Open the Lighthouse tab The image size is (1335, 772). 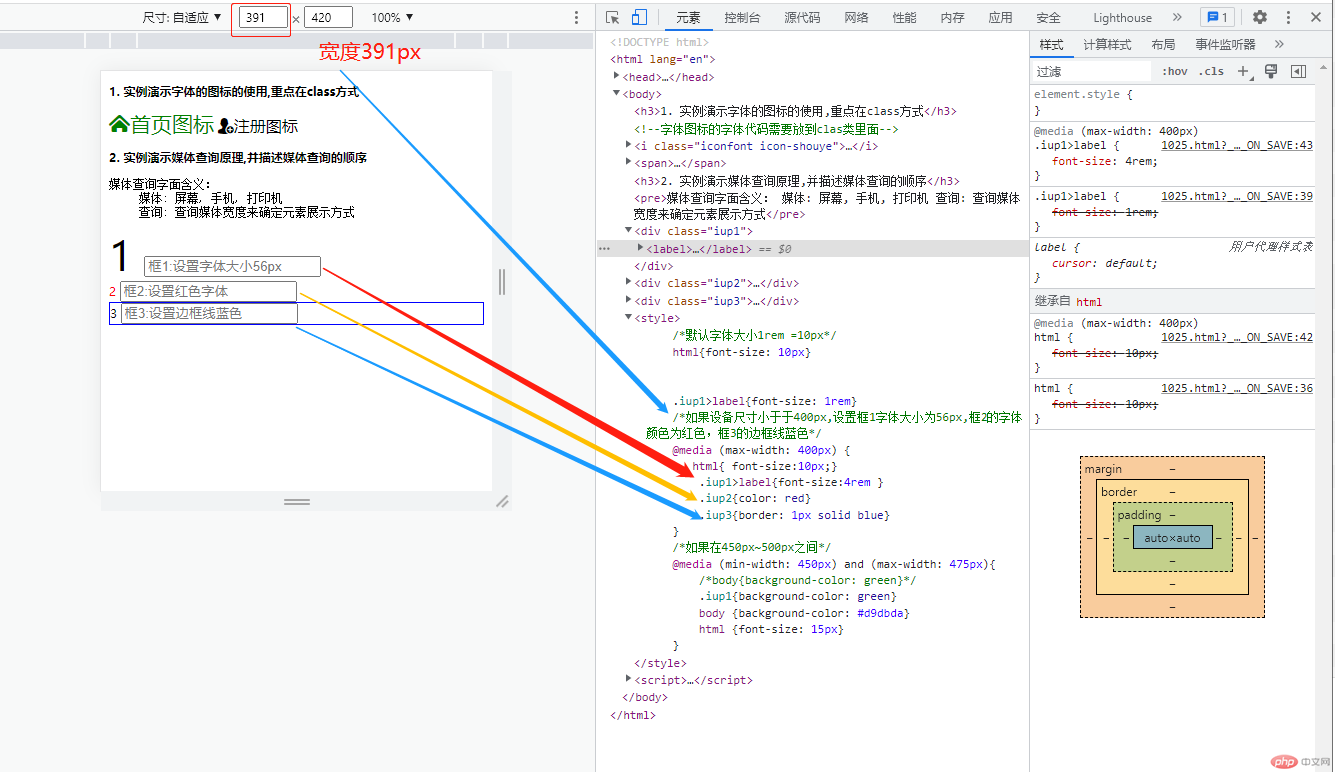coord(1122,17)
